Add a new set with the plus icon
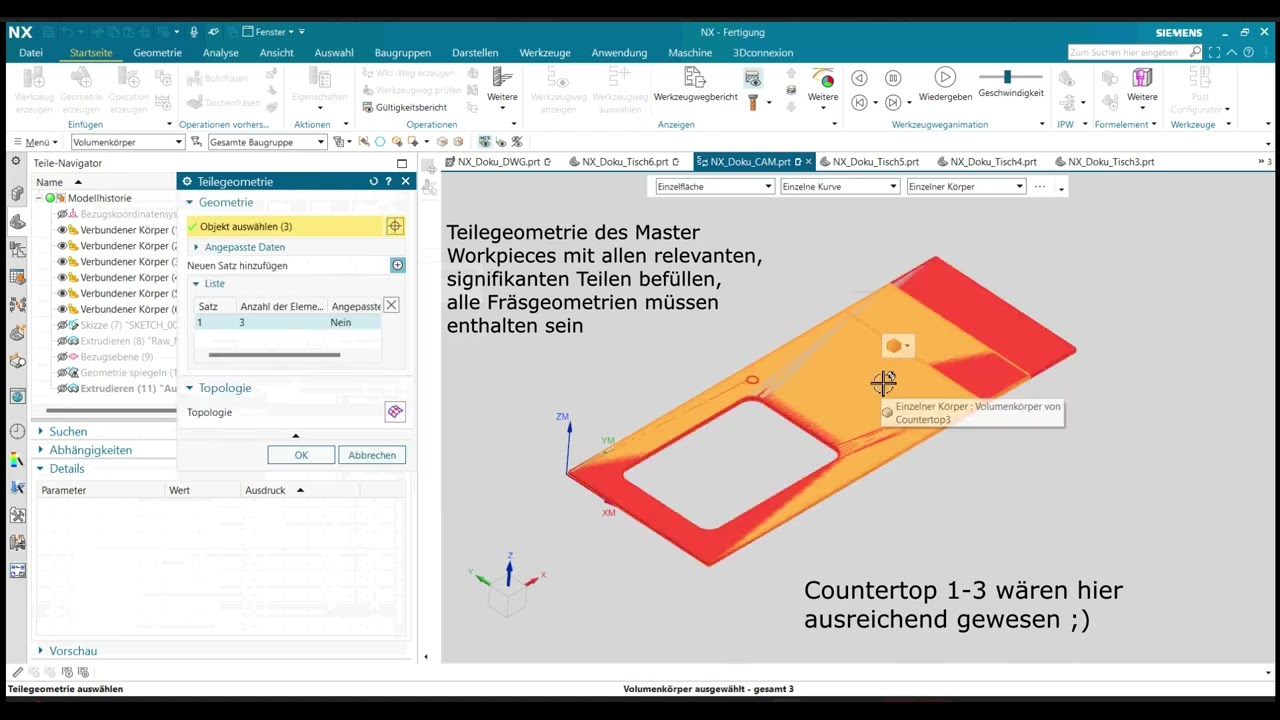Image resolution: width=1280 pixels, height=720 pixels. click(397, 265)
